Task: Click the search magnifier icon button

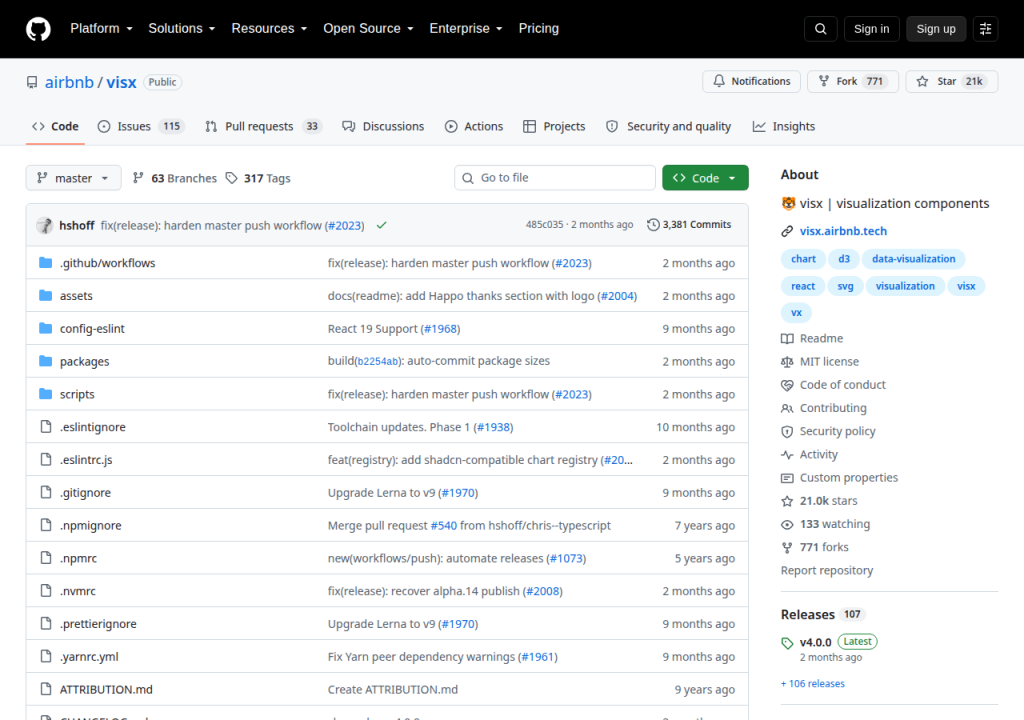Action: (x=820, y=29)
